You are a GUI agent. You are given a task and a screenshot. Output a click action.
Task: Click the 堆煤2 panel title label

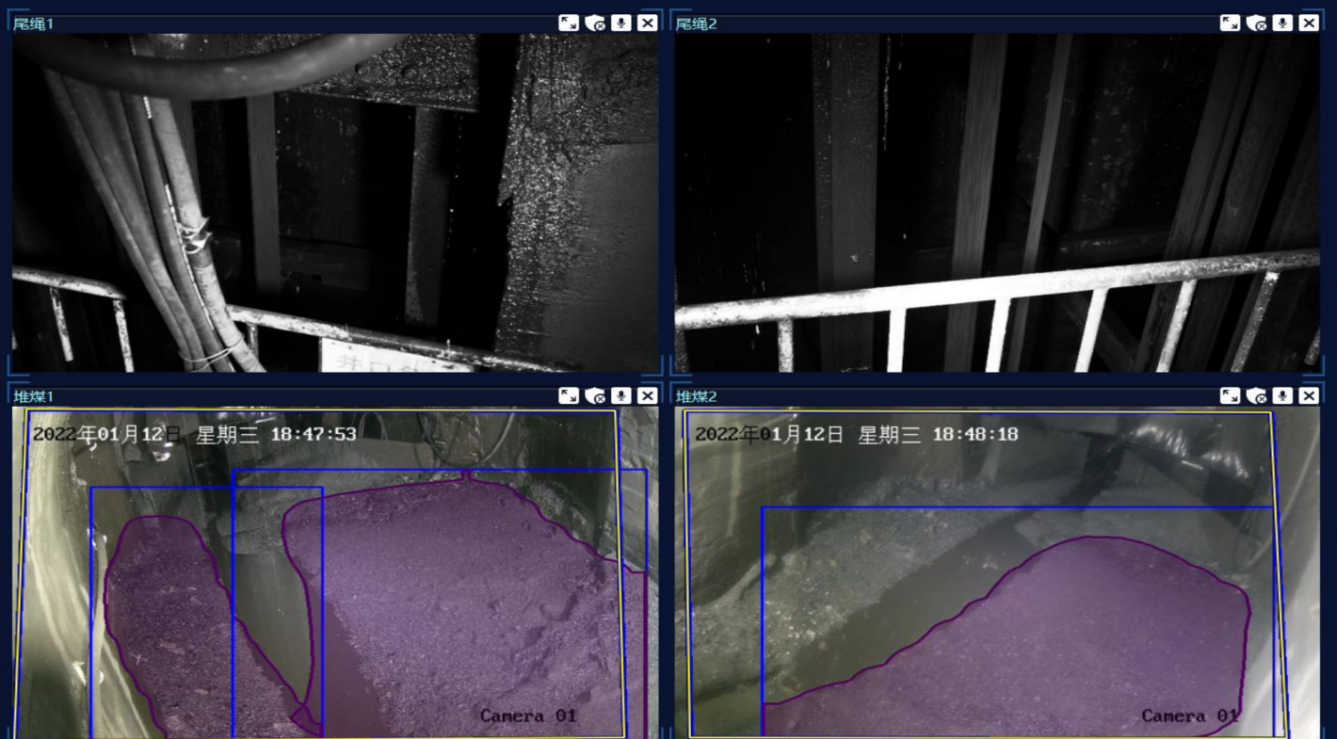(x=696, y=397)
